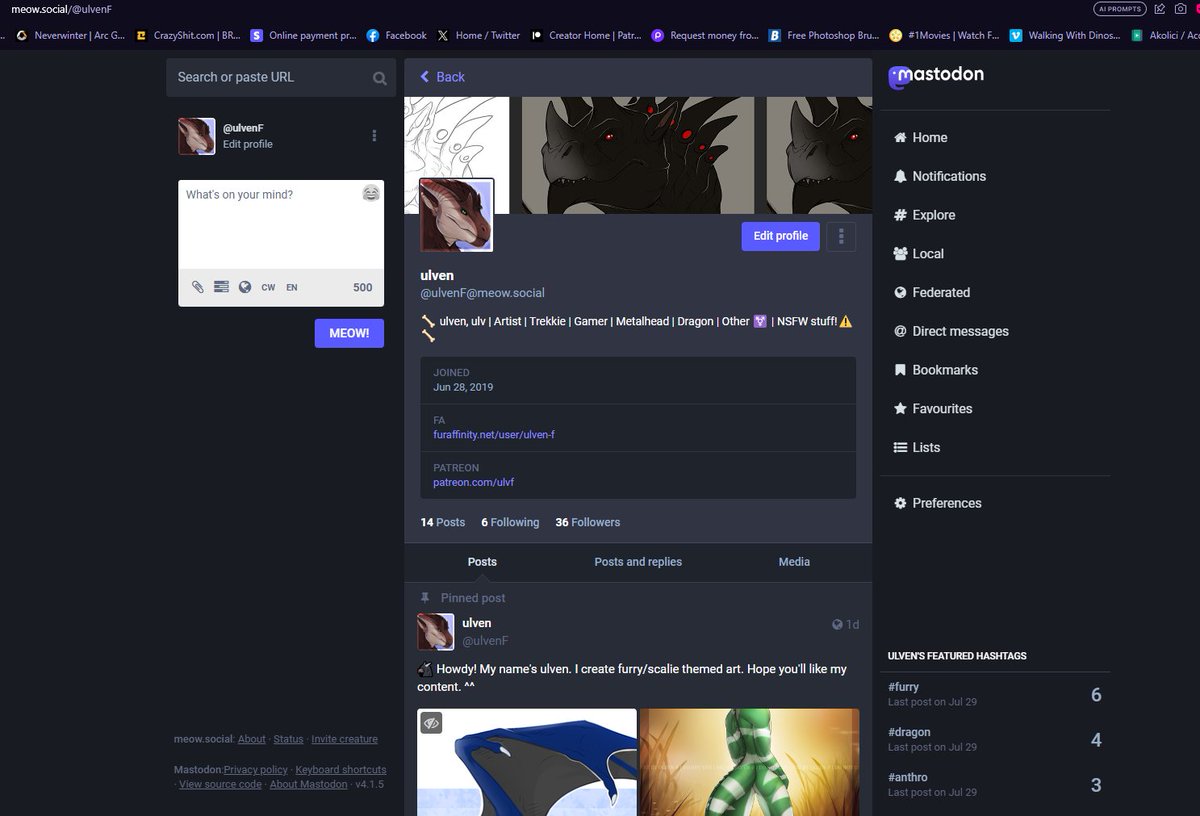Screen dimensions: 1200x816
Task: Click the sidebar avatar next to @ulvenF
Action: coord(197,136)
